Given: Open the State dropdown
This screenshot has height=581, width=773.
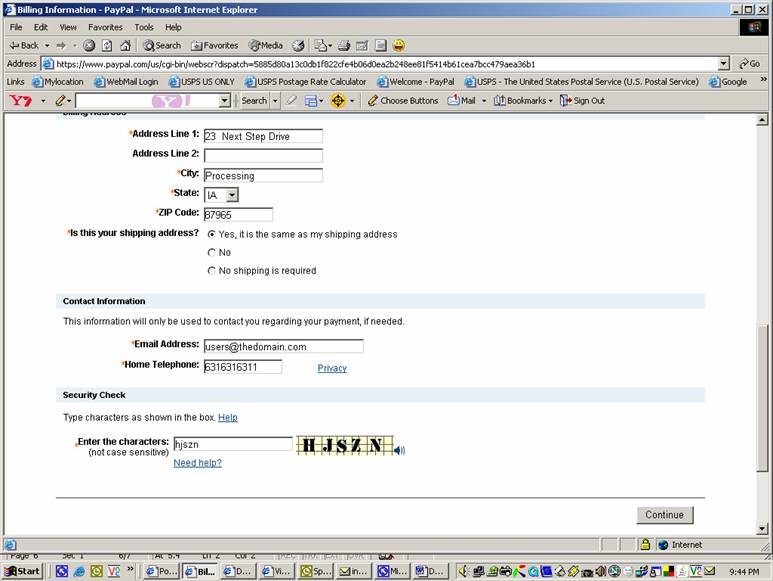Looking at the screenshot, I should pos(232,195).
